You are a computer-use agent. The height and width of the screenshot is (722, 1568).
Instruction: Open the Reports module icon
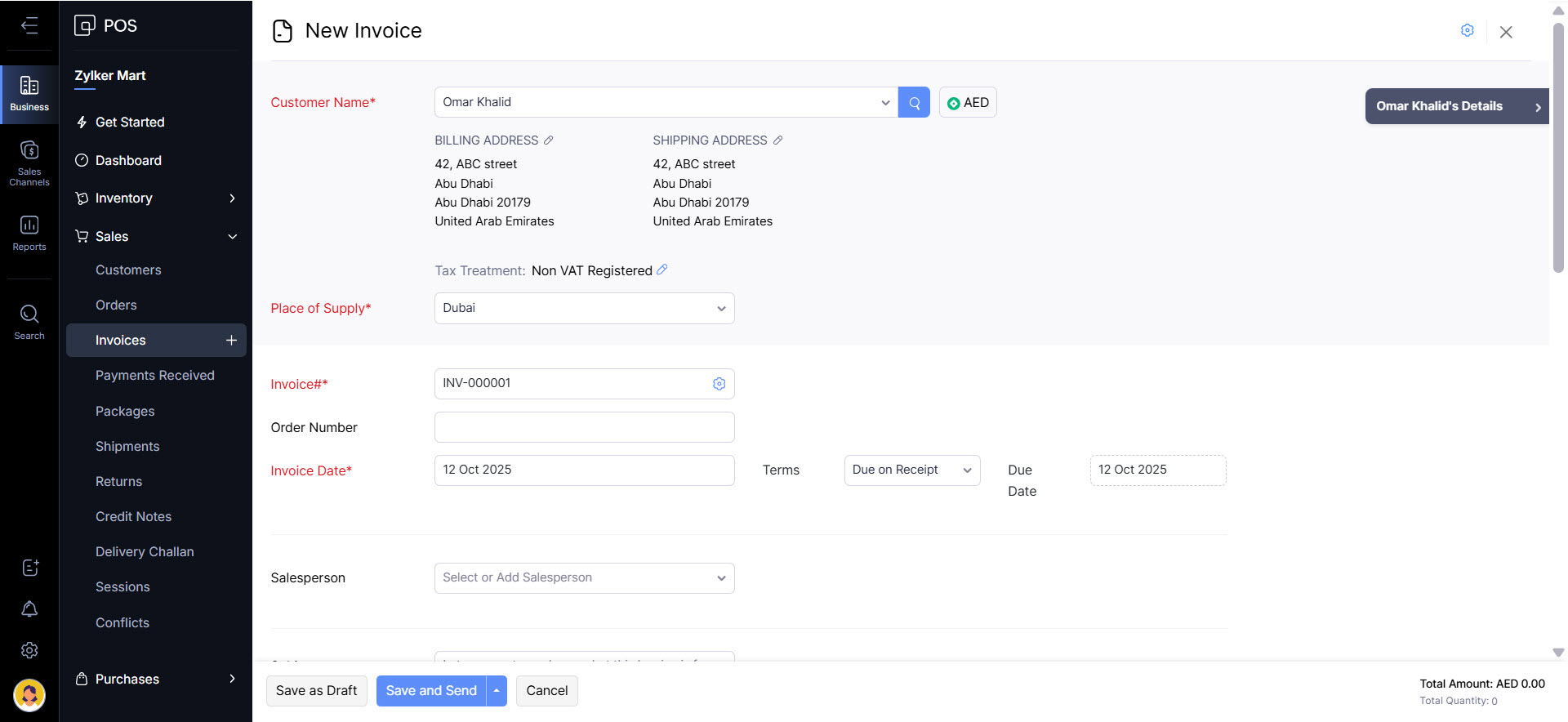29,233
